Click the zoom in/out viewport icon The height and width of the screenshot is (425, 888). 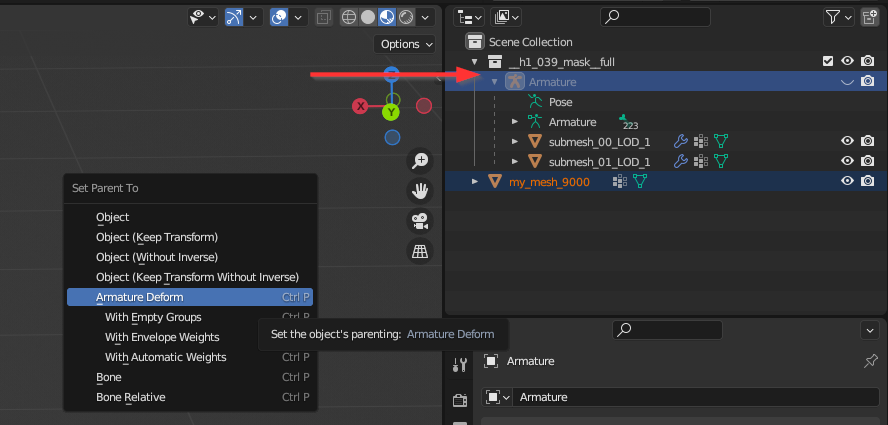click(x=420, y=161)
